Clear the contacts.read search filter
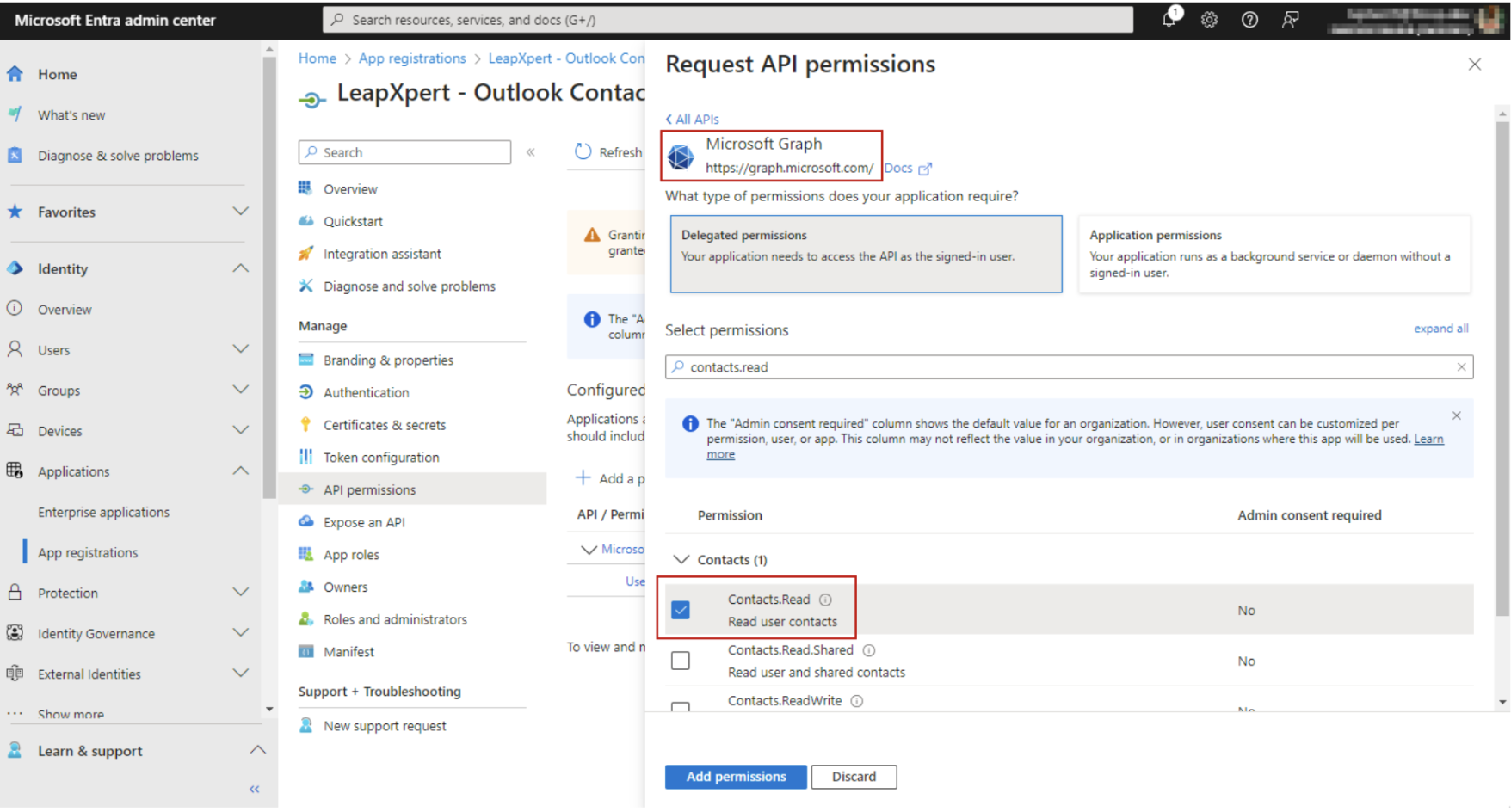This screenshot has width=1511, height=812. tap(1461, 367)
